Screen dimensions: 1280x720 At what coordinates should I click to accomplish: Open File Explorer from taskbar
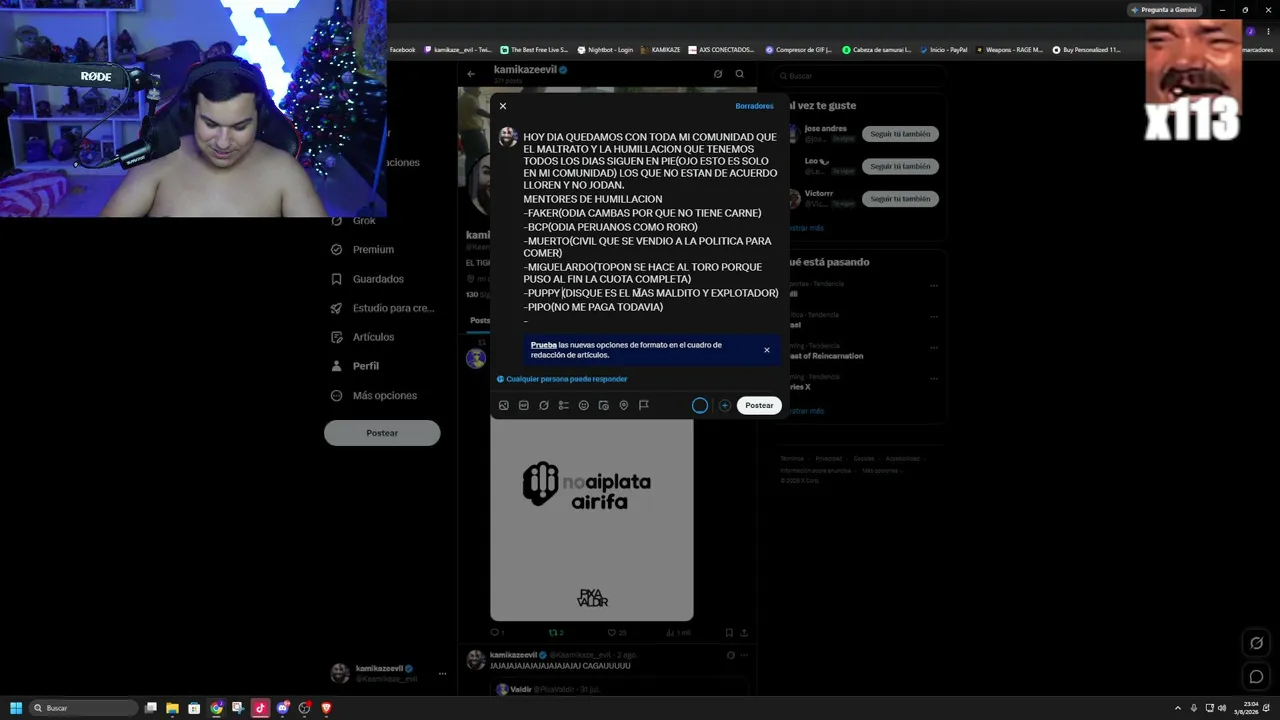(x=172, y=708)
